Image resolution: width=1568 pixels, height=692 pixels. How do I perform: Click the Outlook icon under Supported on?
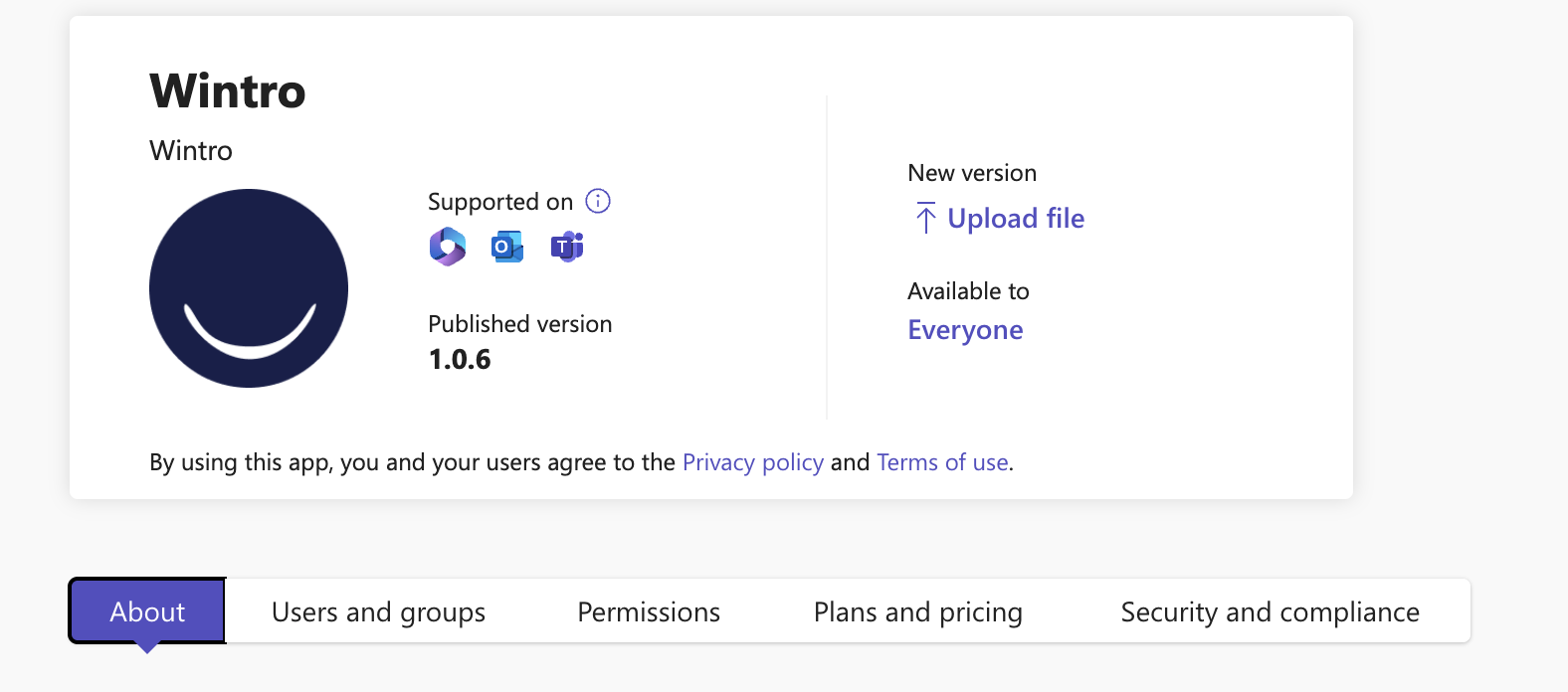(x=507, y=247)
